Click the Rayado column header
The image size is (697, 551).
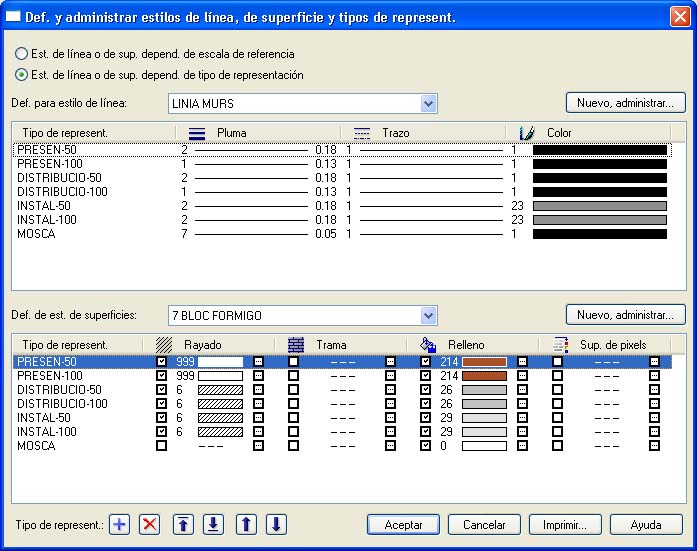click(x=209, y=345)
